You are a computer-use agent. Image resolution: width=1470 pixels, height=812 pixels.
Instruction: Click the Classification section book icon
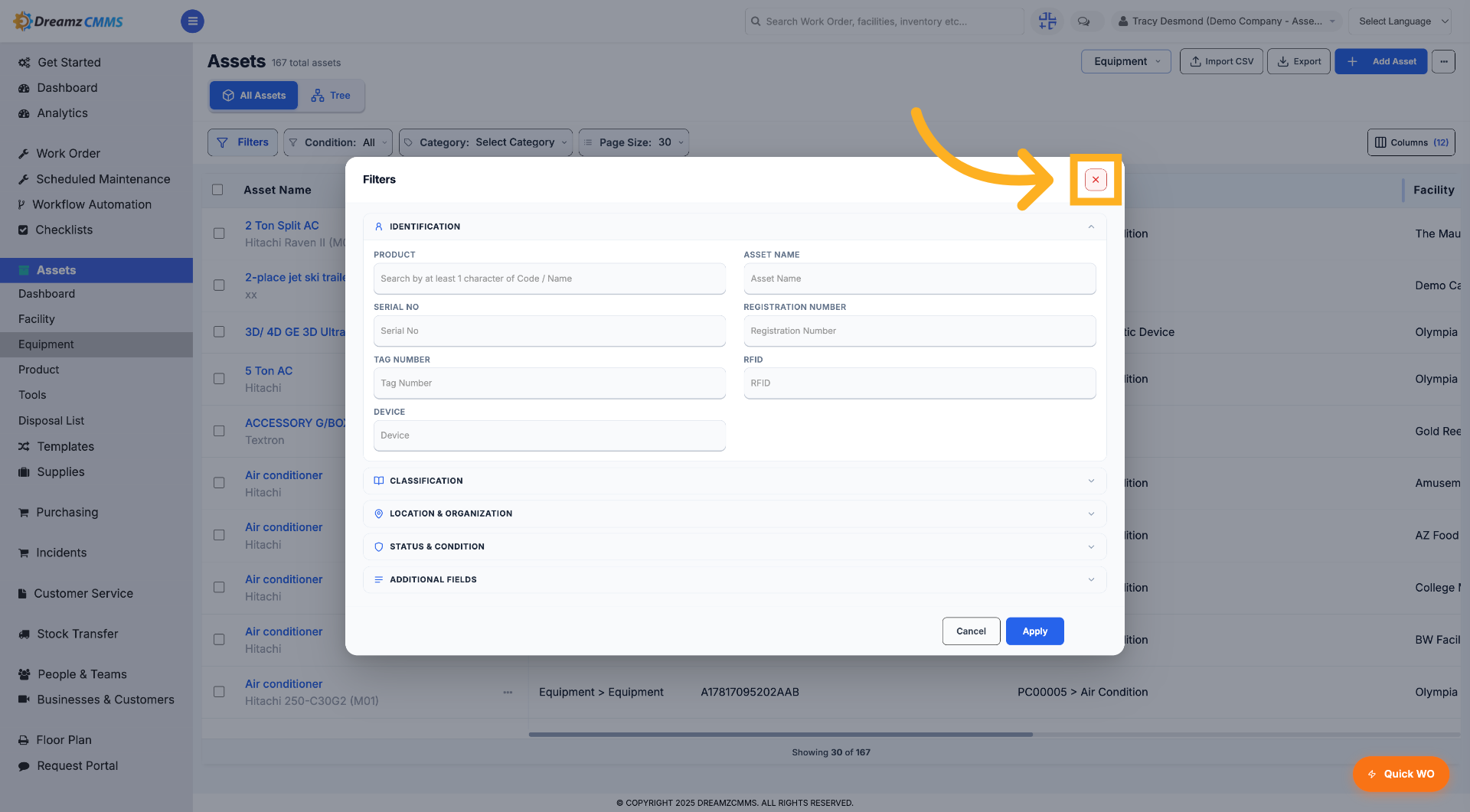(x=378, y=481)
